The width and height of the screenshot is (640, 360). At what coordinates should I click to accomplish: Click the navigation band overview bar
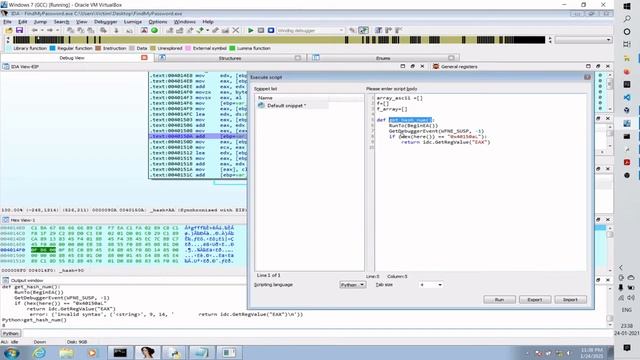tap(279, 40)
